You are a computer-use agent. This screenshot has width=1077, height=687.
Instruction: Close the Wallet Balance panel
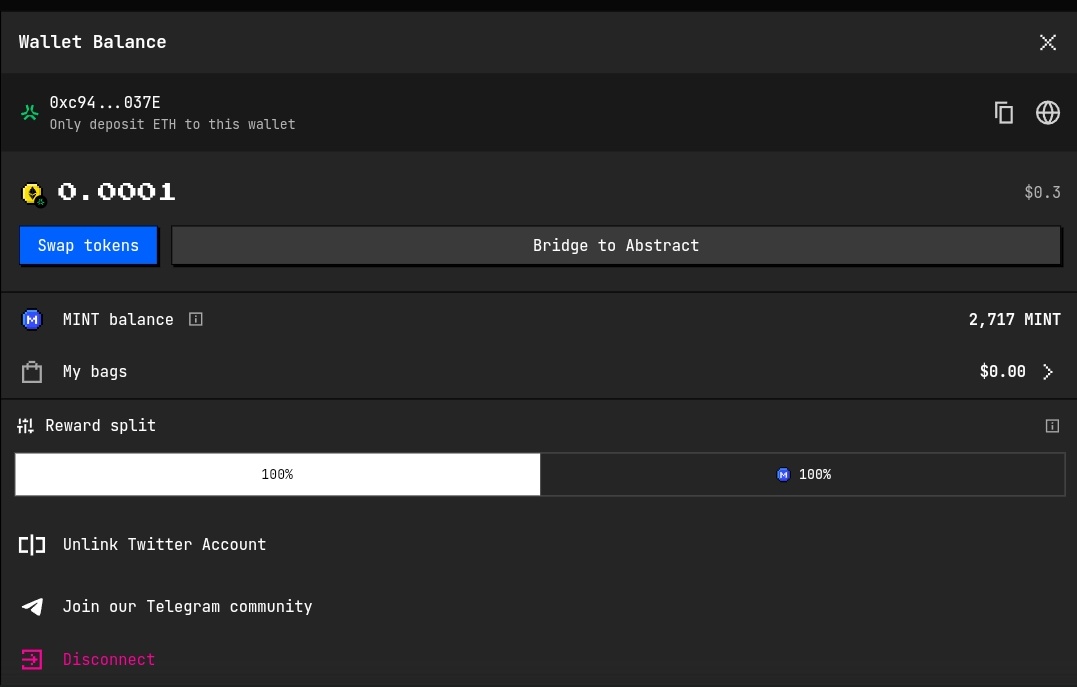(1047, 43)
